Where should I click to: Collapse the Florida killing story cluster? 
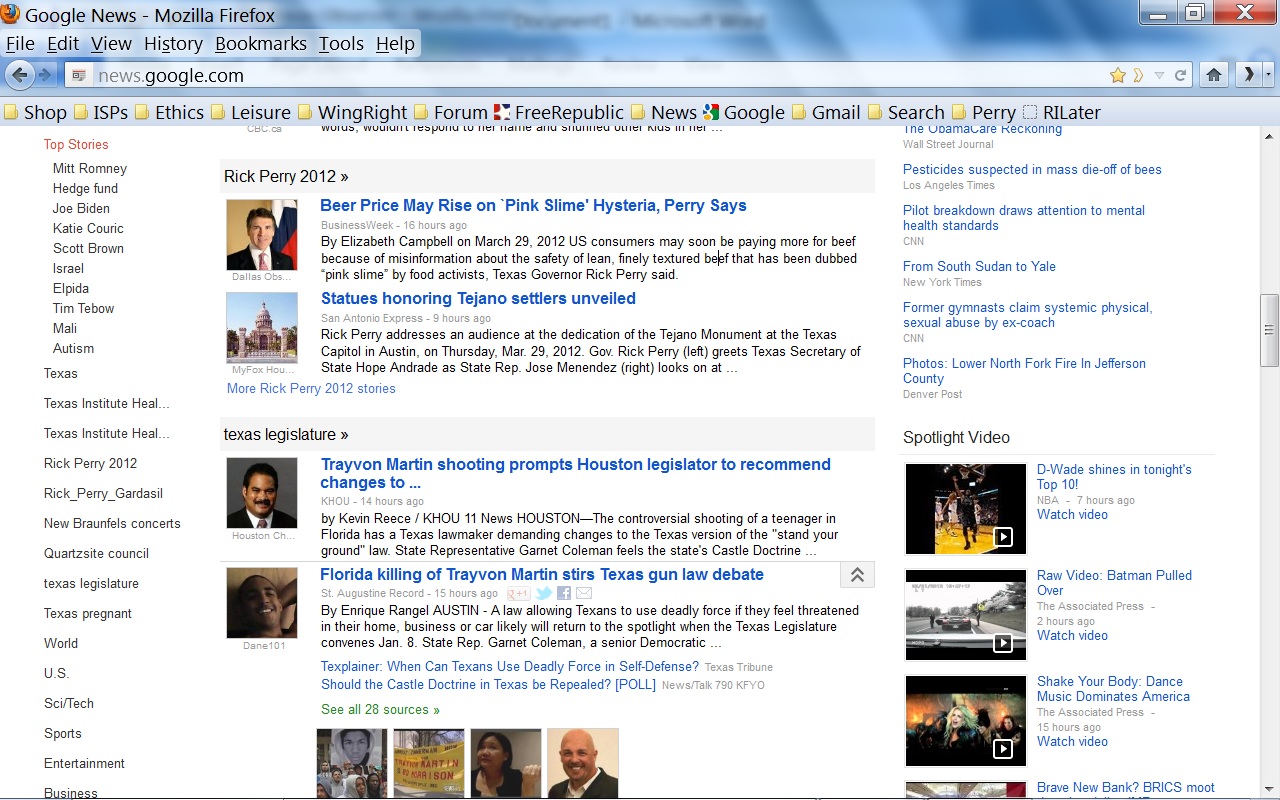coord(857,575)
